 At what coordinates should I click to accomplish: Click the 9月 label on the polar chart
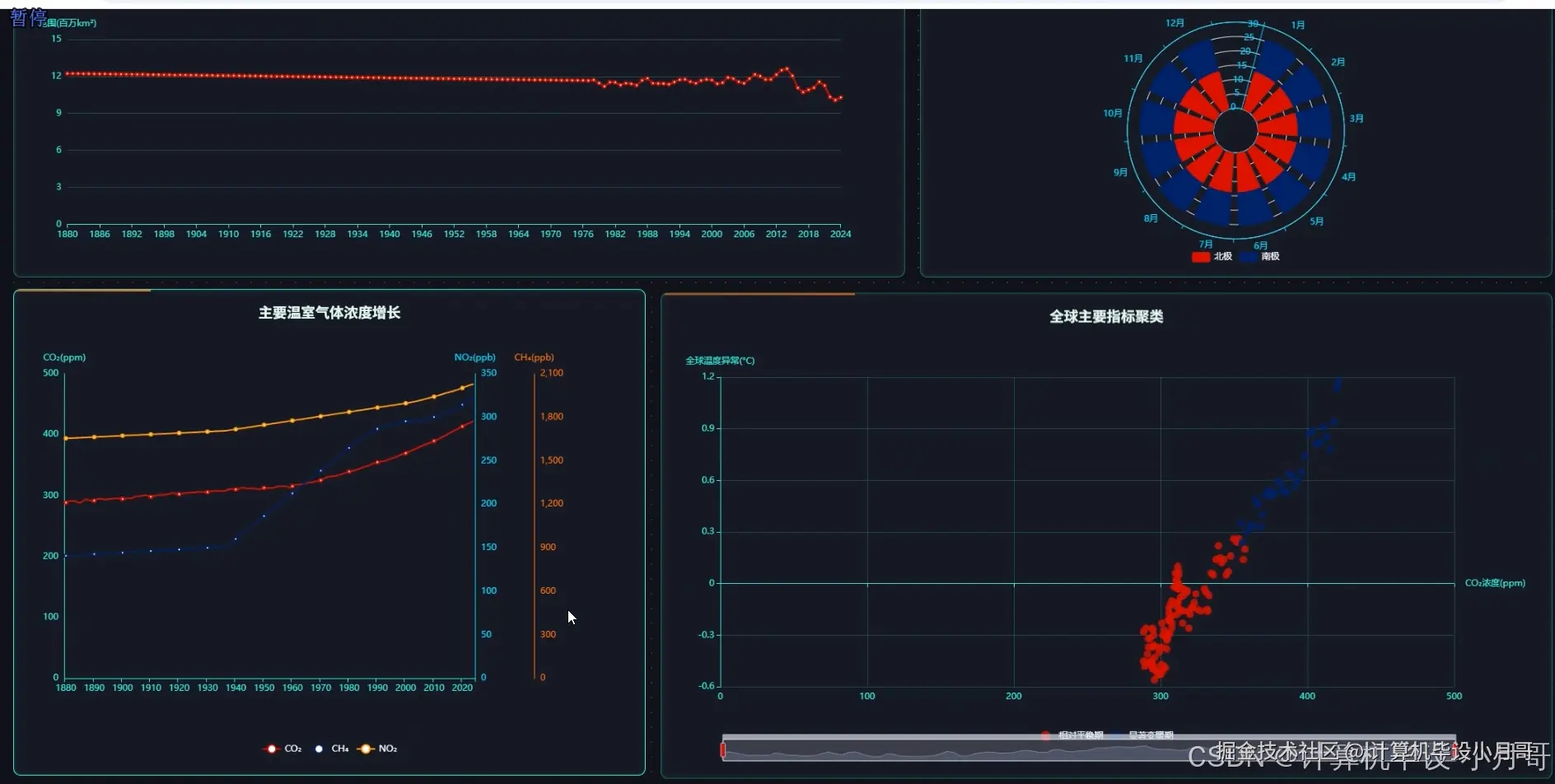pyautogui.click(x=1120, y=173)
